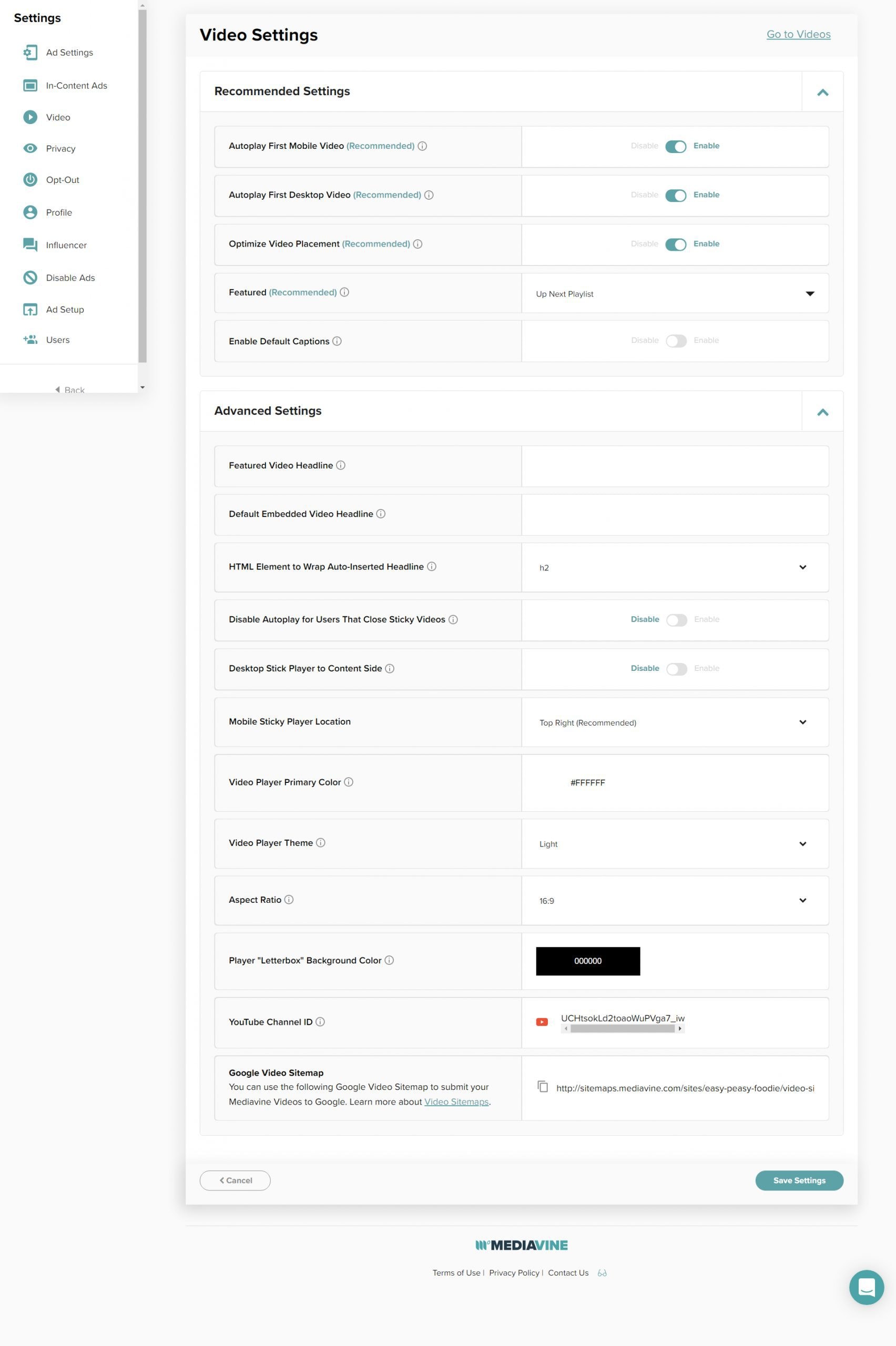
Task: Click the Ad Settings gear icon
Action: click(30, 53)
